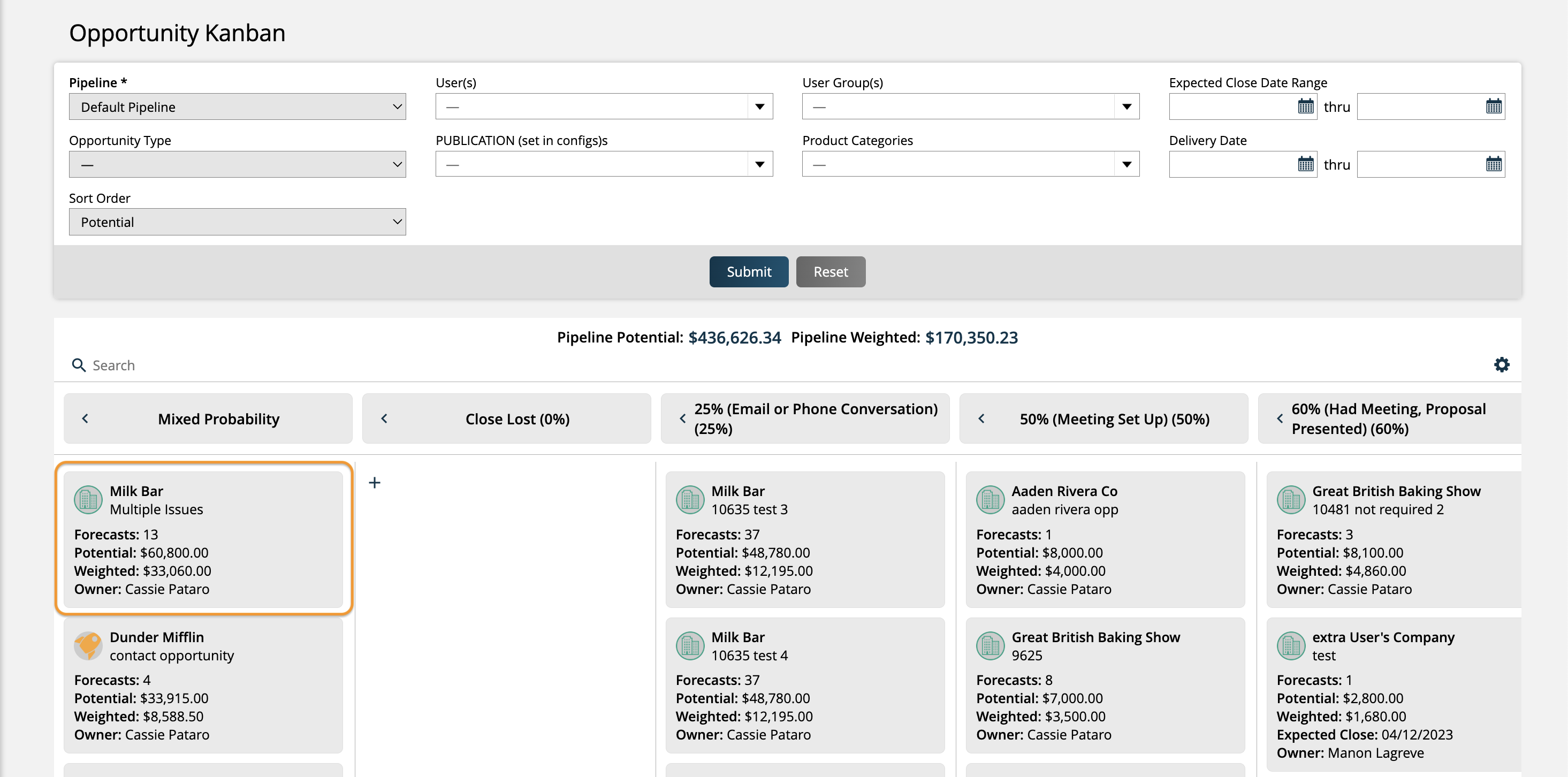Click Owner Manon Lagreve text
The image size is (1568, 777).
click(1376, 753)
